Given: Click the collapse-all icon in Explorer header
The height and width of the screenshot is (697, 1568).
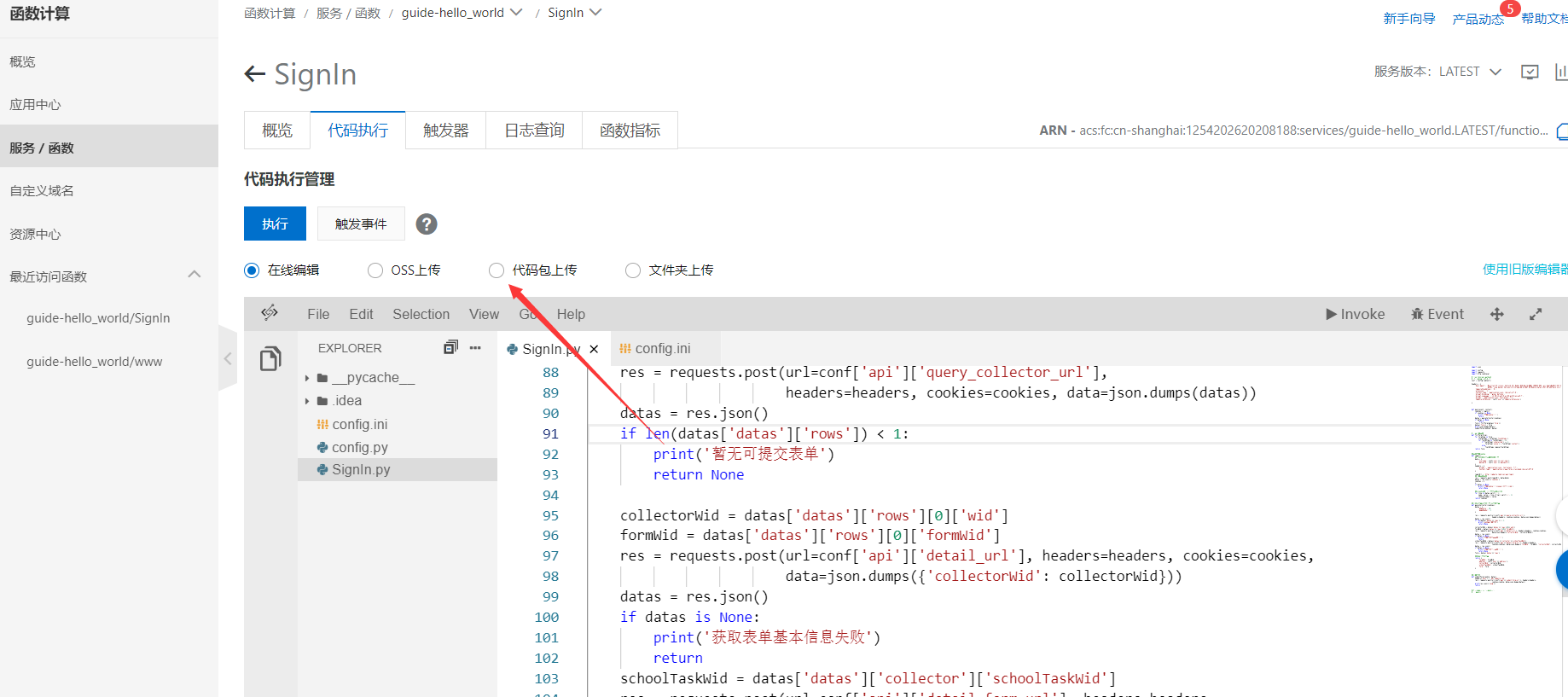Looking at the screenshot, I should click(x=450, y=347).
